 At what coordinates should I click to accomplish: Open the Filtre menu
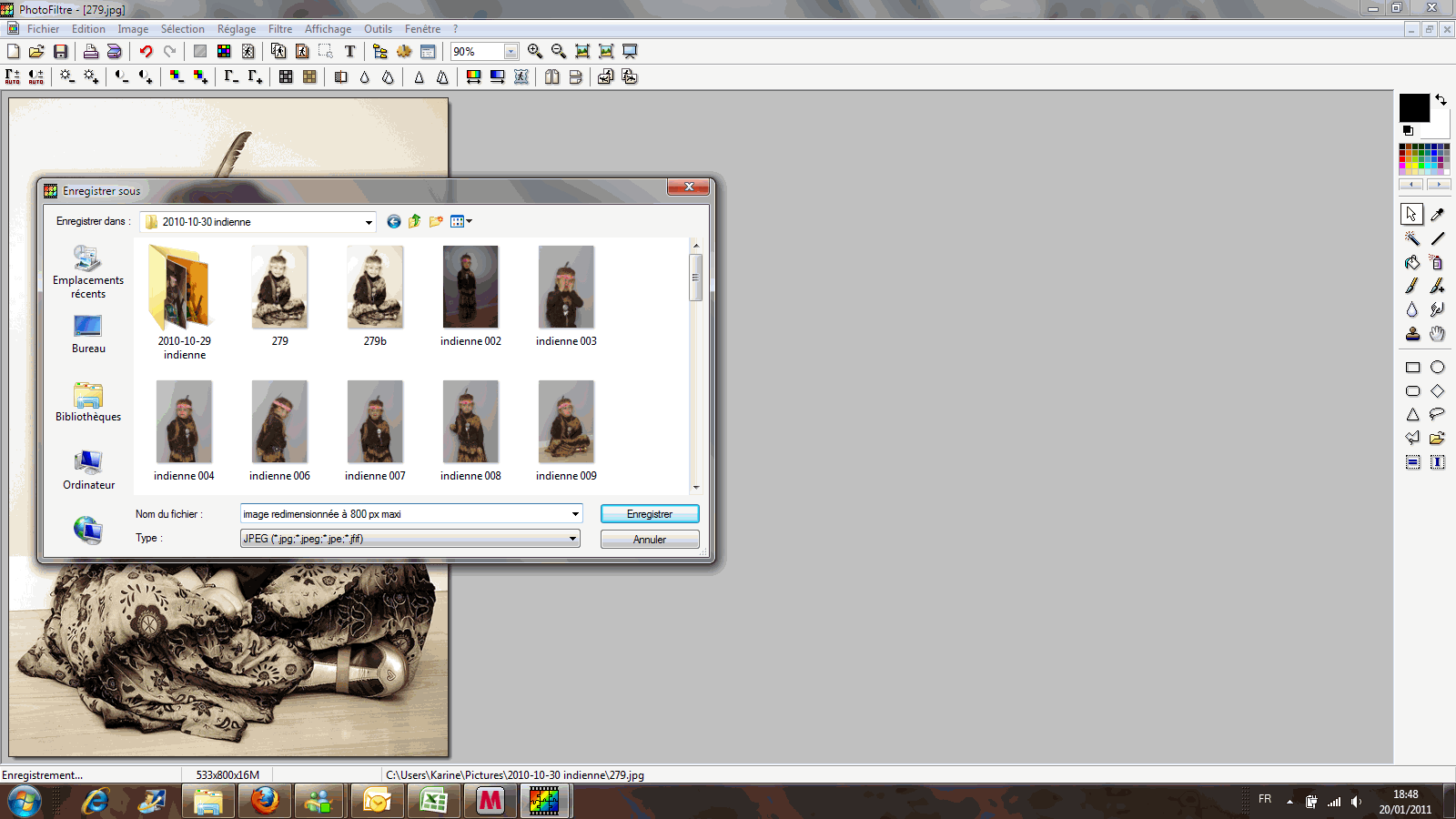(280, 29)
